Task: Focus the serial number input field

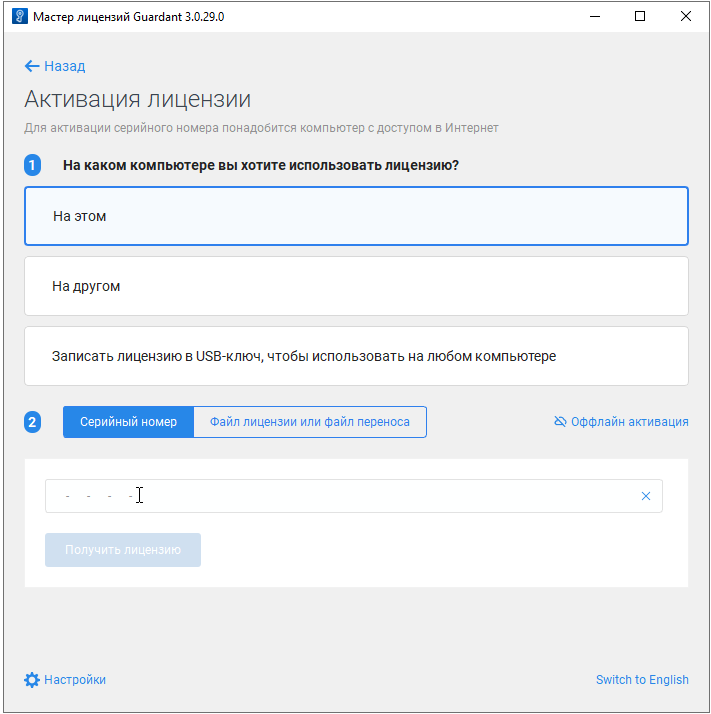Action: [x=340, y=496]
